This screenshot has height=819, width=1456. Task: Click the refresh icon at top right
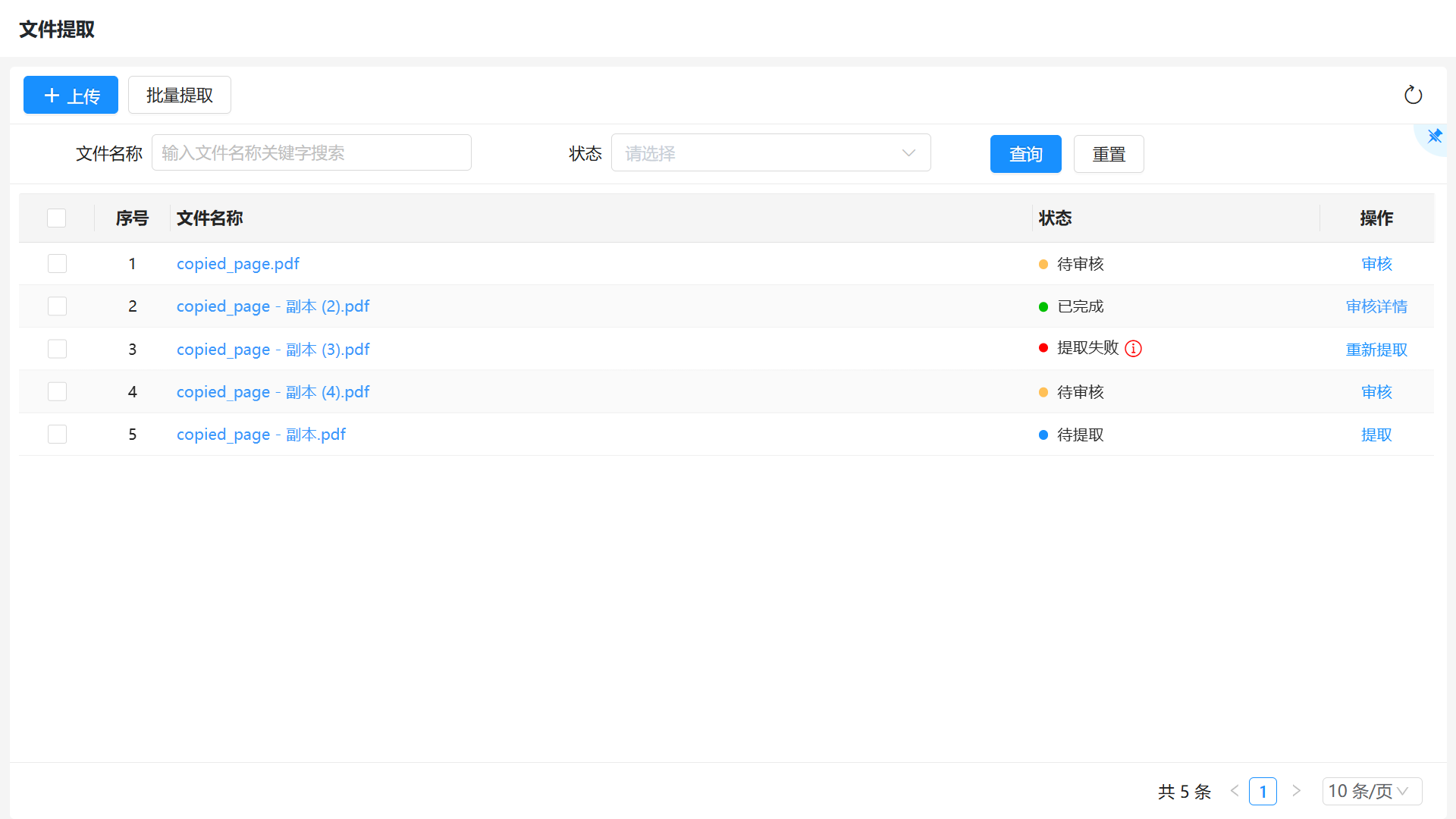pyautogui.click(x=1413, y=95)
